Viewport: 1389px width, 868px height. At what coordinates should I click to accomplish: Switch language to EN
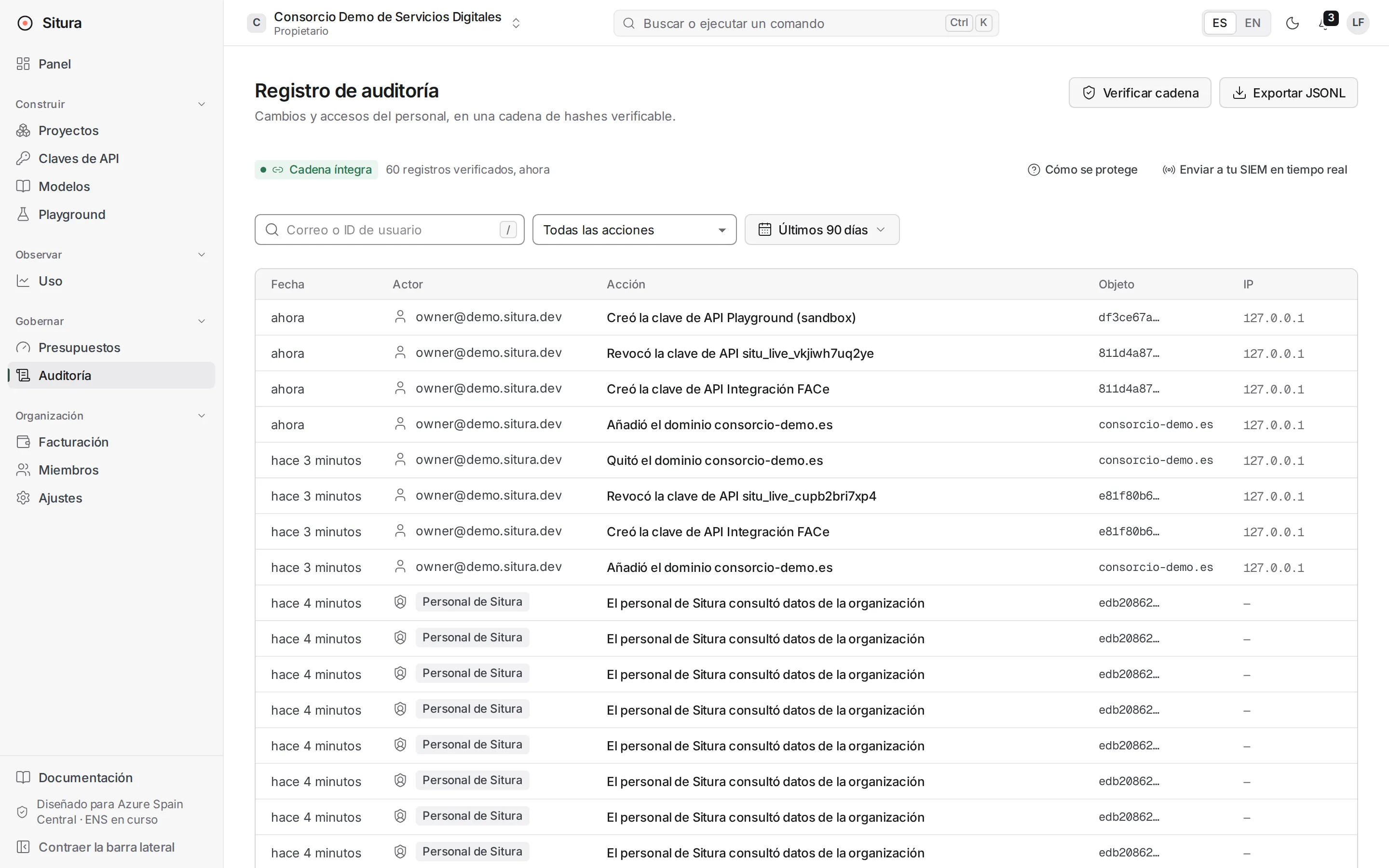tap(1253, 23)
